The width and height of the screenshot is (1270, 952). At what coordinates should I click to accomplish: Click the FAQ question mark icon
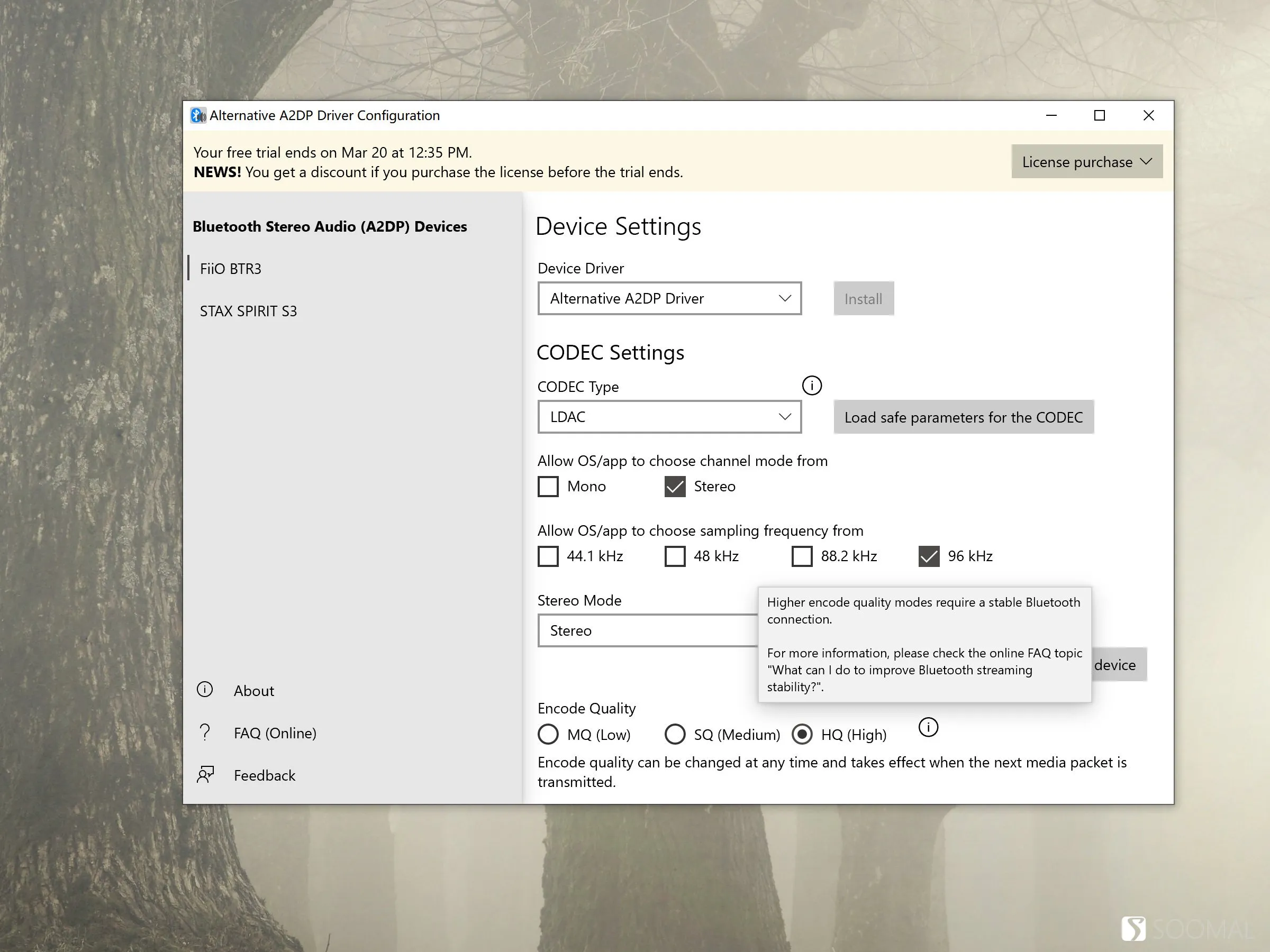[x=205, y=732]
